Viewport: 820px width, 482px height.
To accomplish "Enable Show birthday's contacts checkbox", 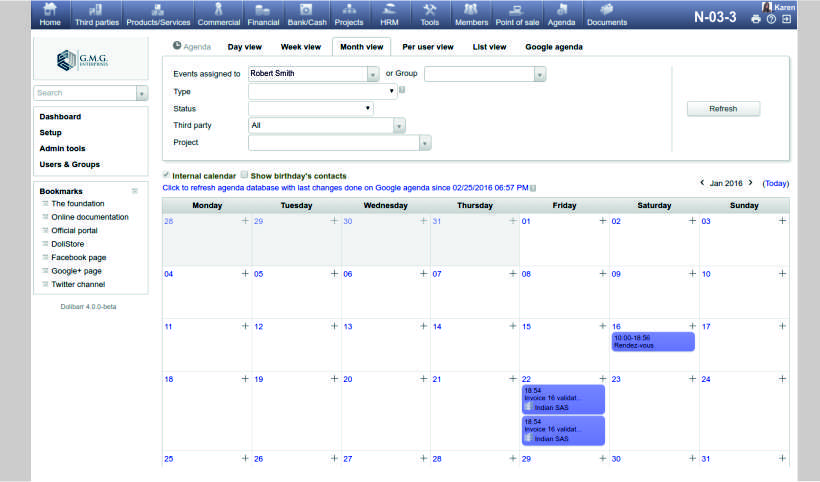I will point(244,175).
